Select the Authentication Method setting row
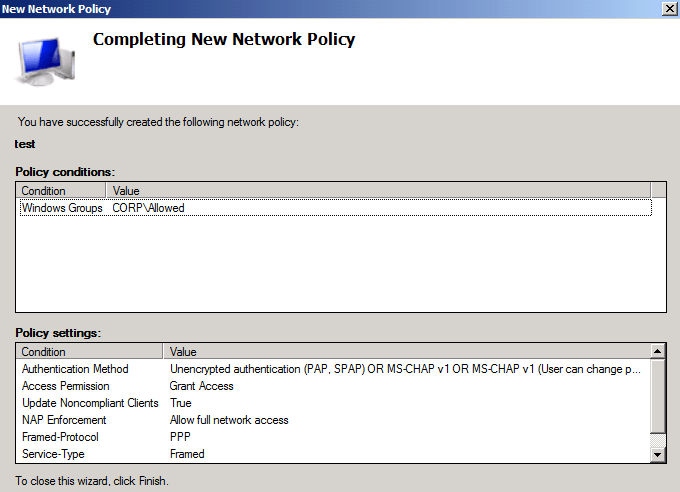This screenshot has width=680, height=492. [75, 369]
